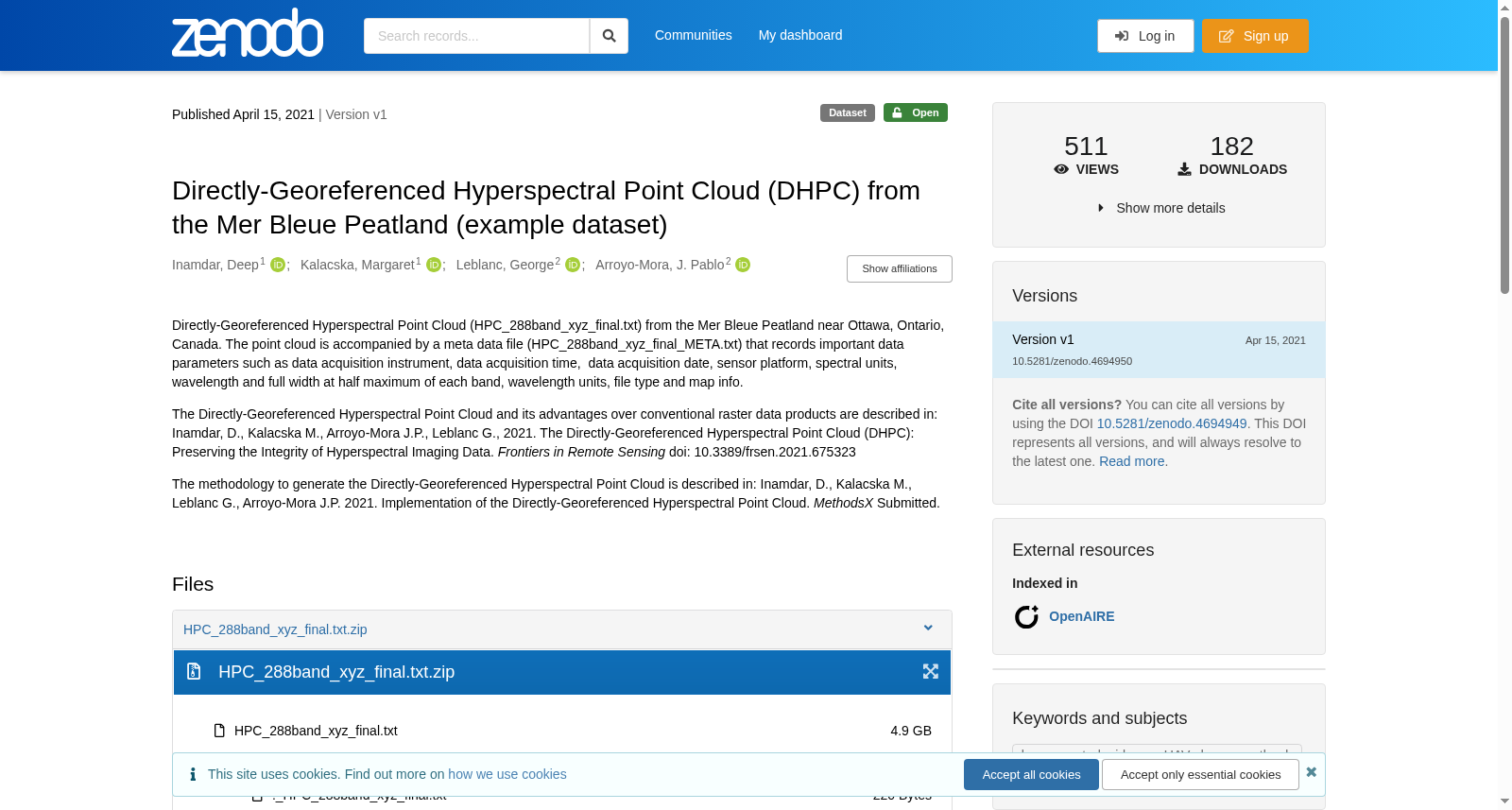Click the Dataset badge
The width and height of the screenshot is (1512, 810).
pos(848,112)
